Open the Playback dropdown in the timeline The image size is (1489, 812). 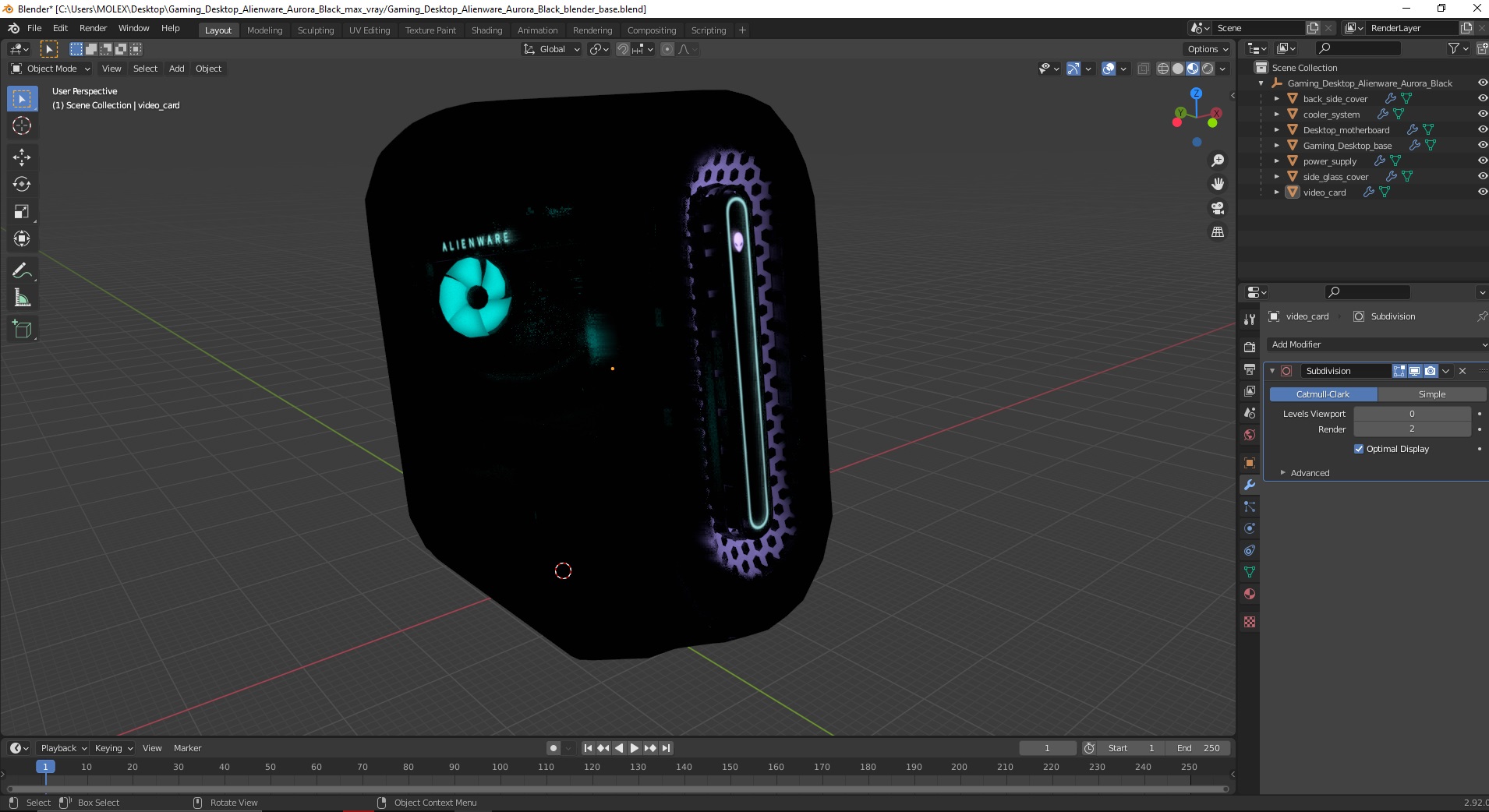pos(63,748)
